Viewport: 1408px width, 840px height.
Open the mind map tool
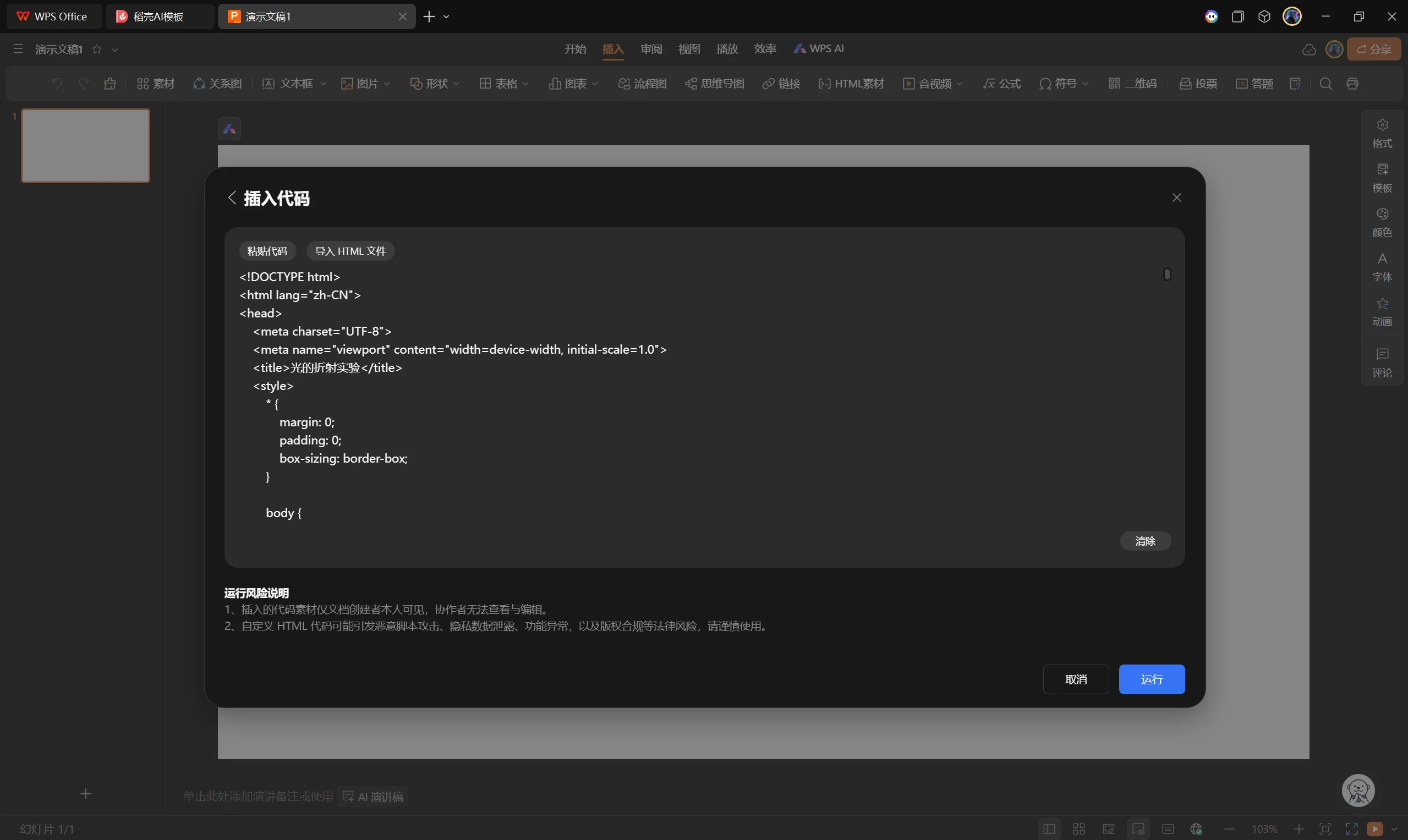coord(715,84)
